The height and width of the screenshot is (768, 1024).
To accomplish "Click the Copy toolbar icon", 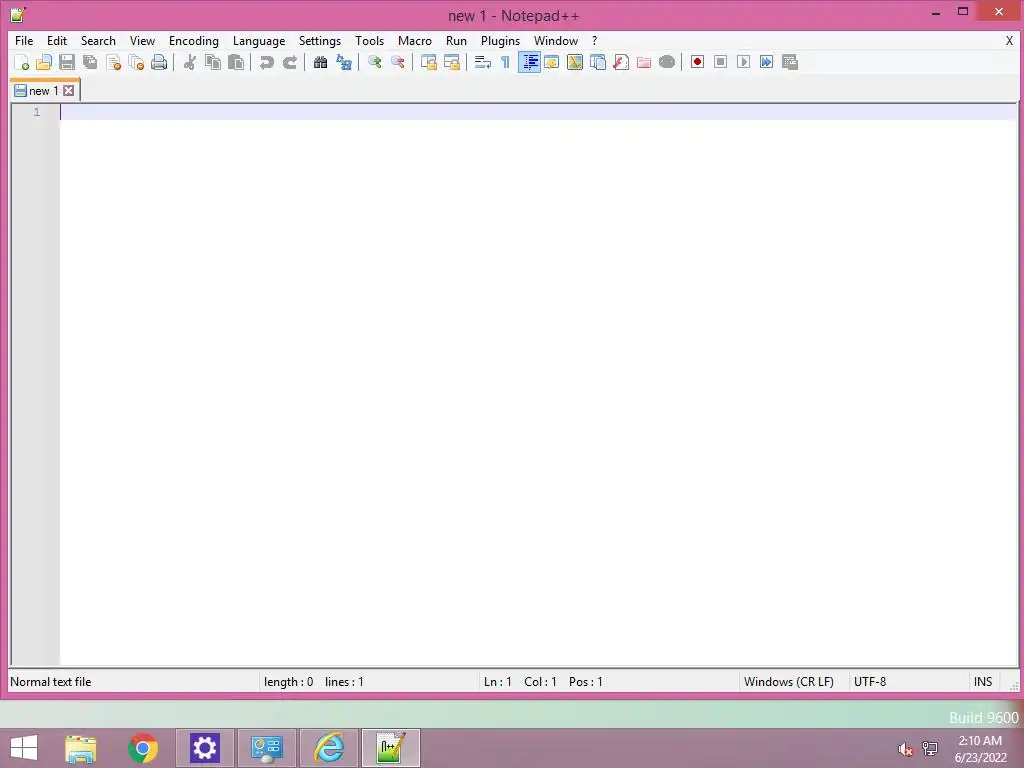I will coord(213,62).
